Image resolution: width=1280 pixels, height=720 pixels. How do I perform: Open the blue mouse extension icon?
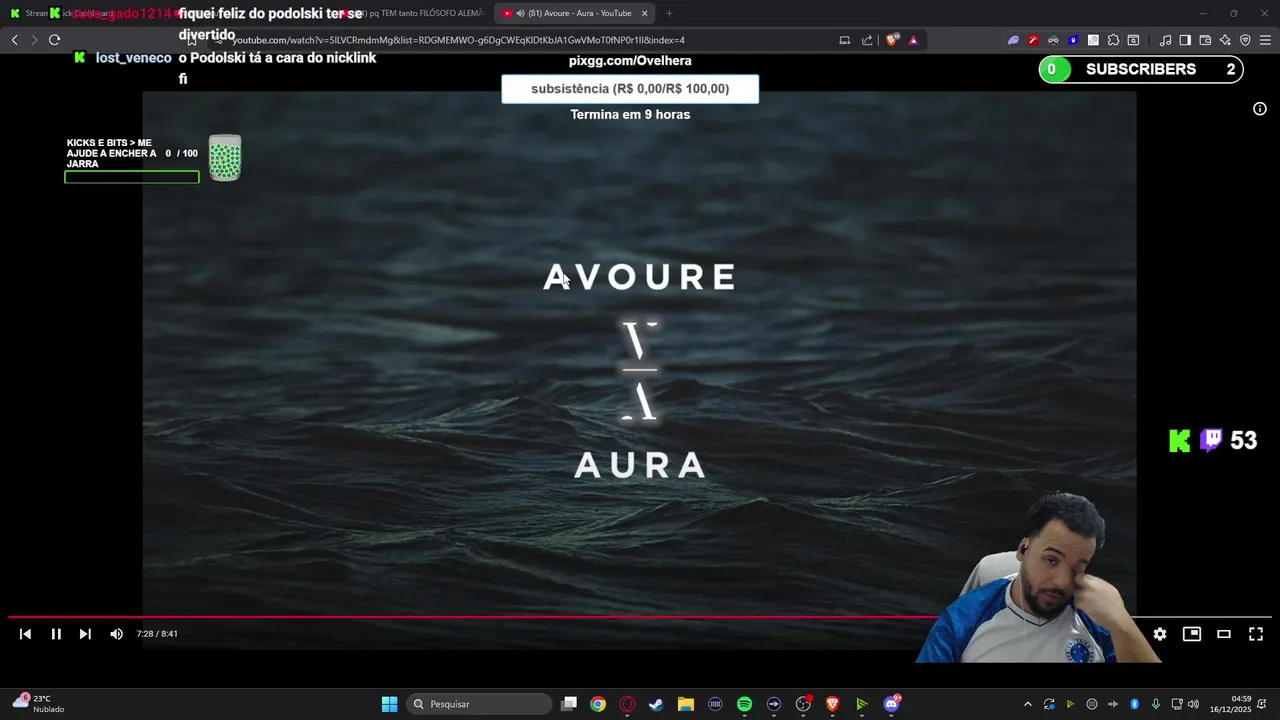click(x=1073, y=40)
